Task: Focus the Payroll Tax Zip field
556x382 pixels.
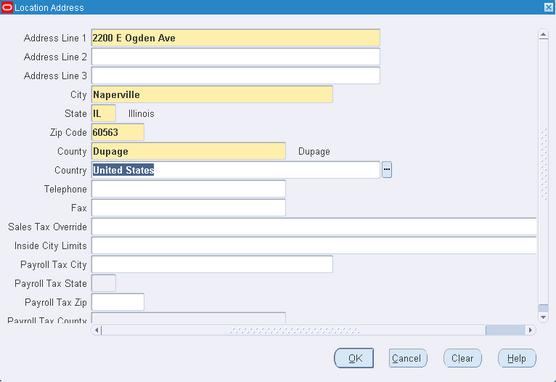Action: pos(118,303)
